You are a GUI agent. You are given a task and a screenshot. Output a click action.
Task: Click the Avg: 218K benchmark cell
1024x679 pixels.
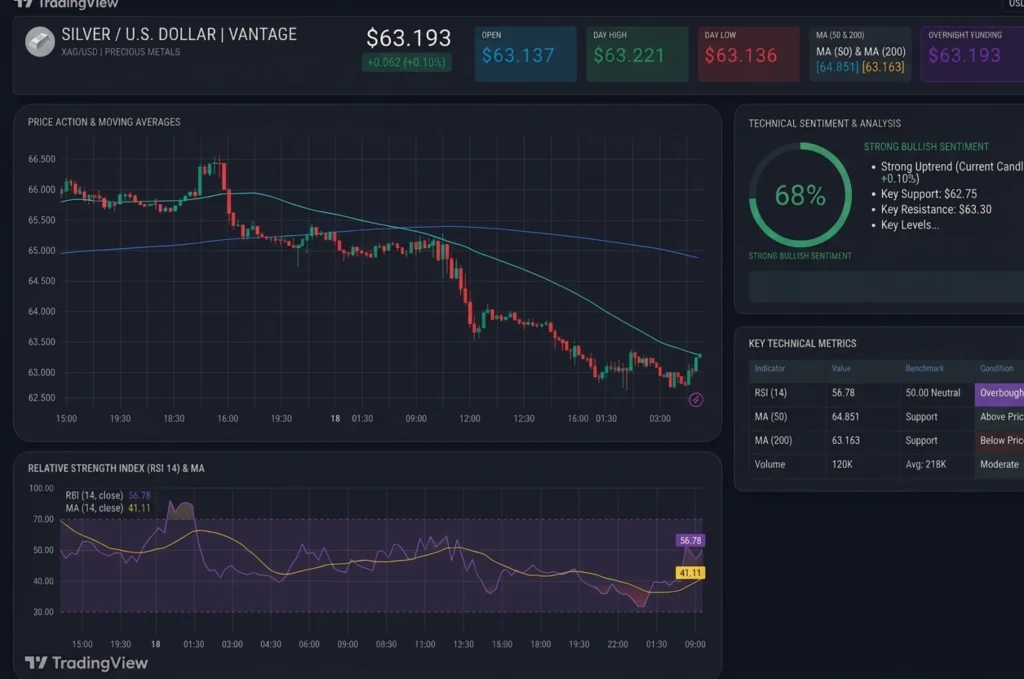[925, 464]
